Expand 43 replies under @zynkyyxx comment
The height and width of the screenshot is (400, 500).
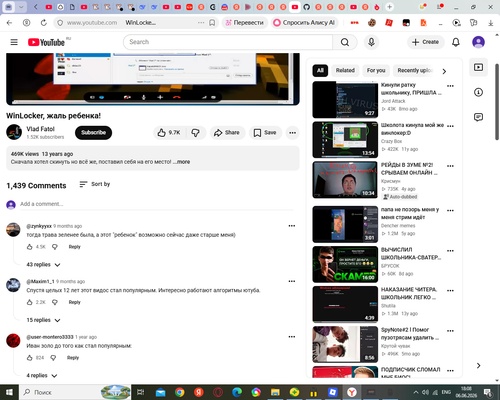(43, 265)
